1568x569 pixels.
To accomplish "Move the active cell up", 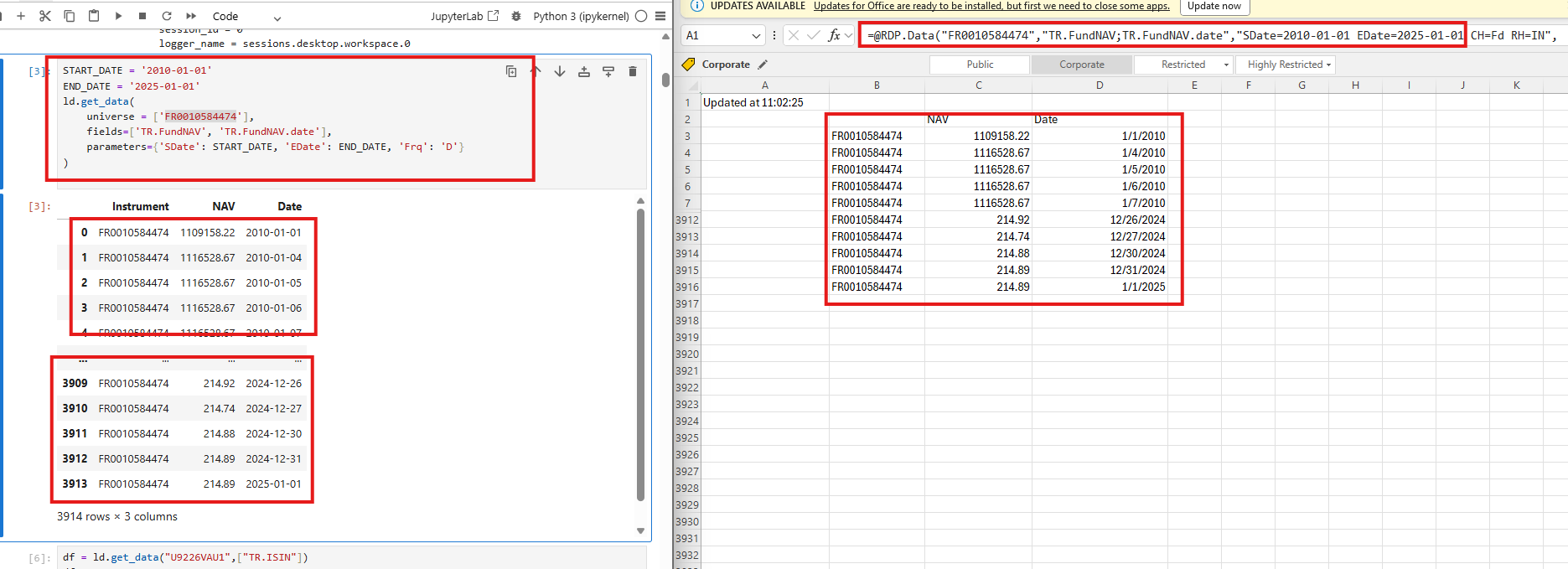I will click(x=536, y=71).
